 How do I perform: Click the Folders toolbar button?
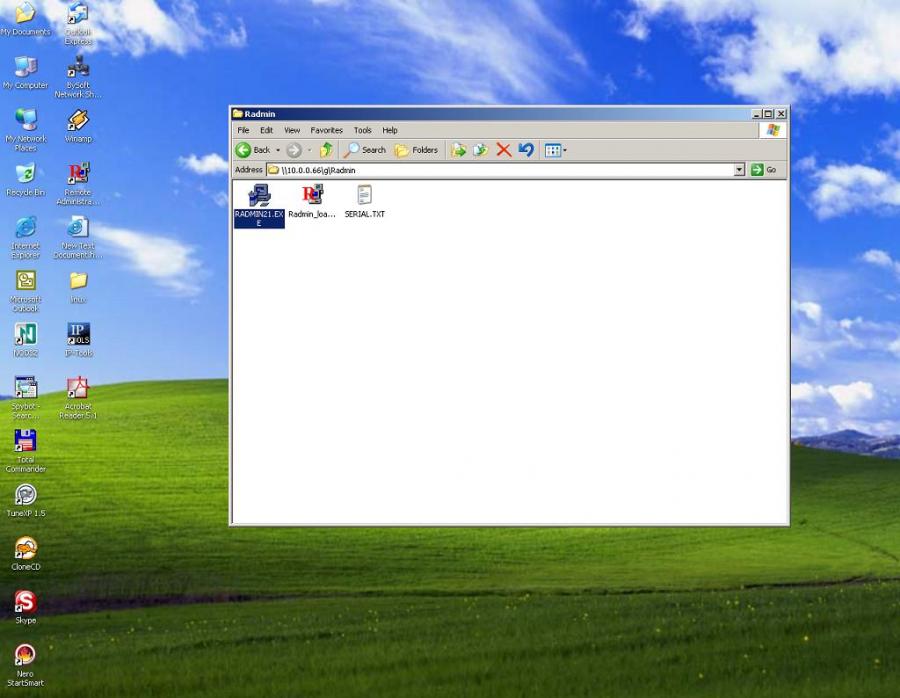(x=416, y=150)
